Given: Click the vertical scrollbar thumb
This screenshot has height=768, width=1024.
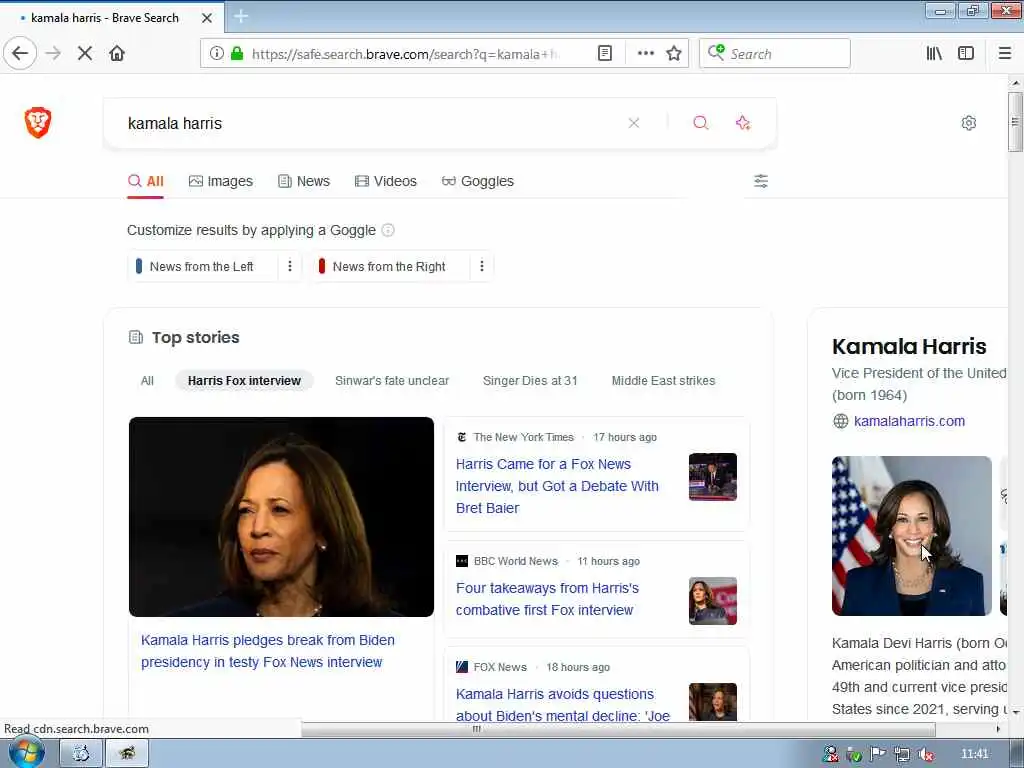Looking at the screenshot, I should coord(1015,121).
